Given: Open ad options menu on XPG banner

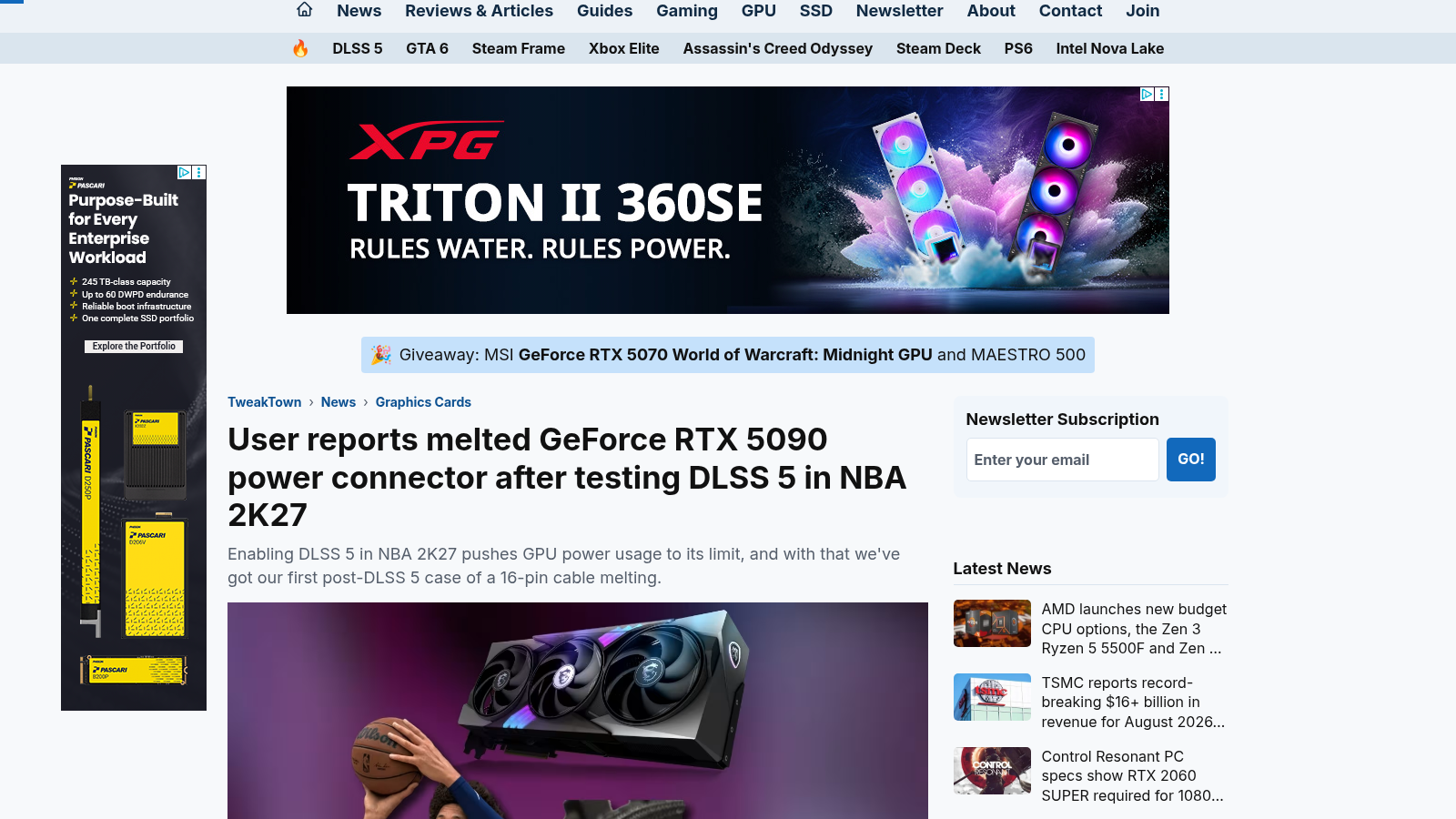Looking at the screenshot, I should click(1162, 94).
